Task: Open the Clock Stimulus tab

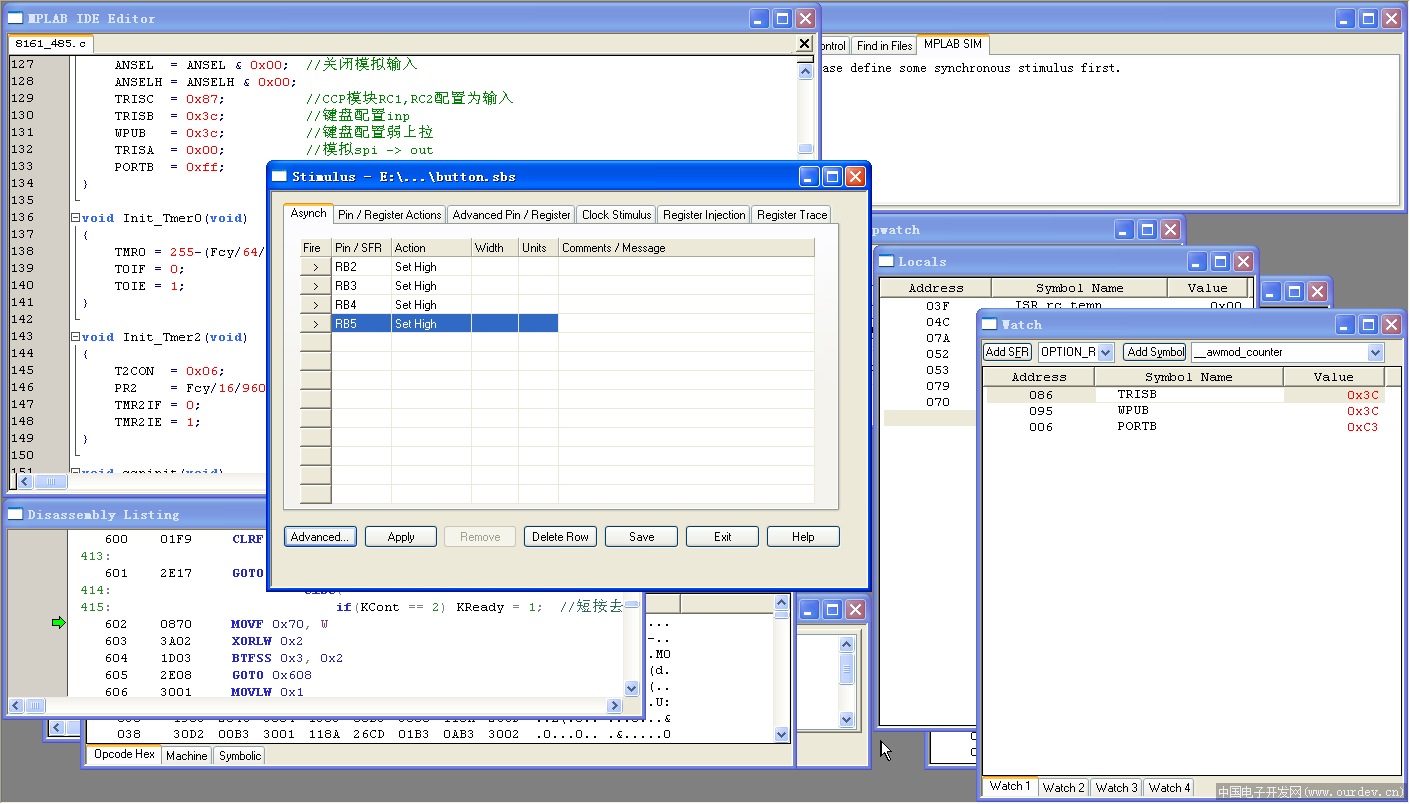Action: pyautogui.click(x=616, y=215)
